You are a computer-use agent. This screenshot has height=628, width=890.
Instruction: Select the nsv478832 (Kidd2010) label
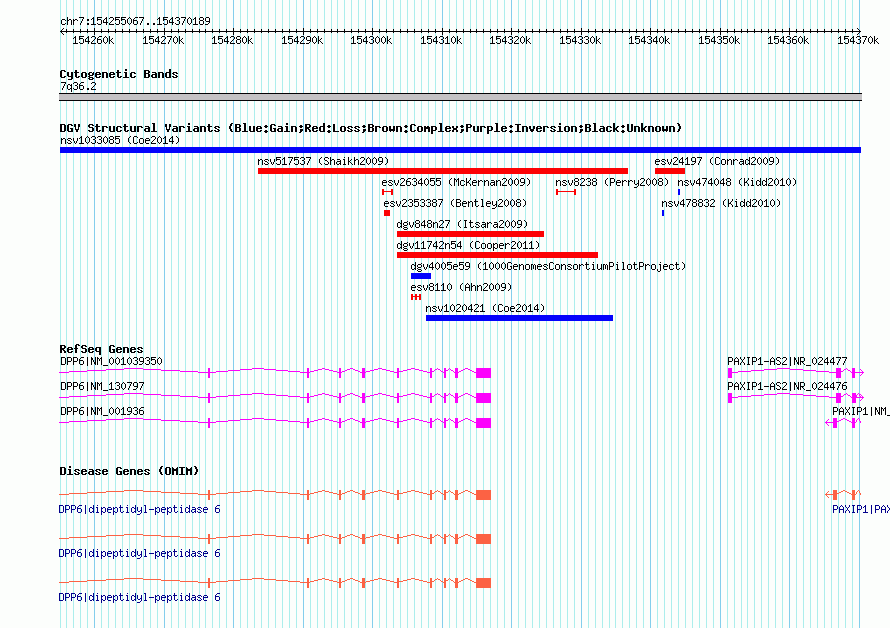pyautogui.click(x=721, y=203)
